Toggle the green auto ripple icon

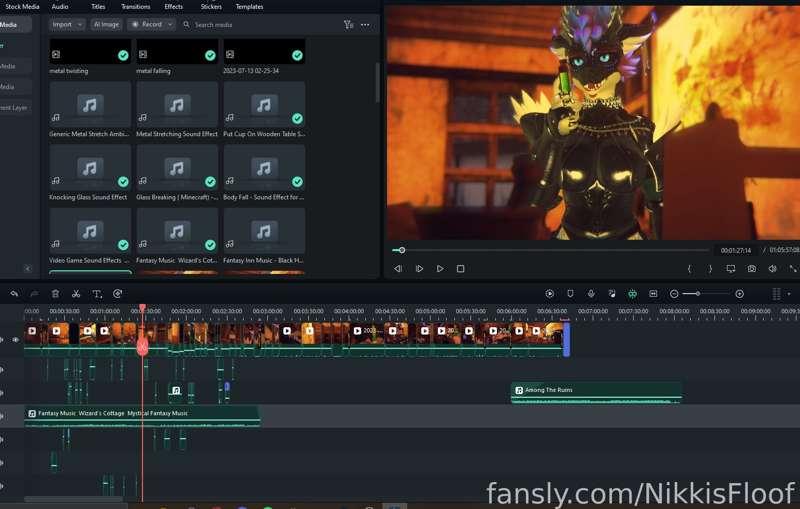[x=632, y=294]
